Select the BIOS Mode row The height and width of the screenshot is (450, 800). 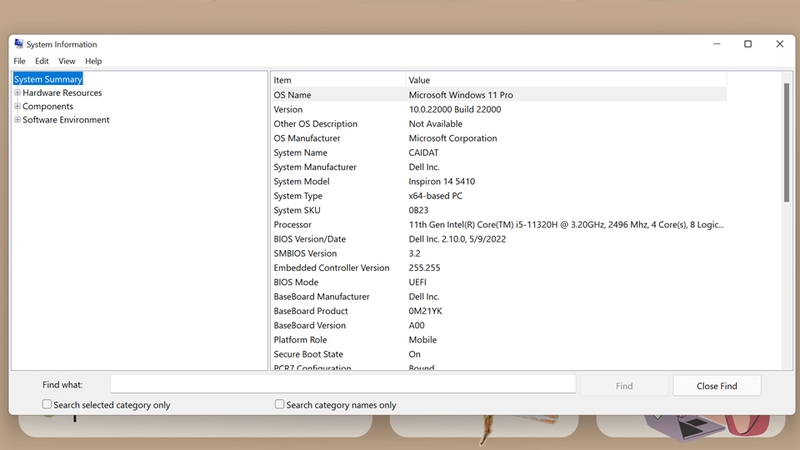499,282
